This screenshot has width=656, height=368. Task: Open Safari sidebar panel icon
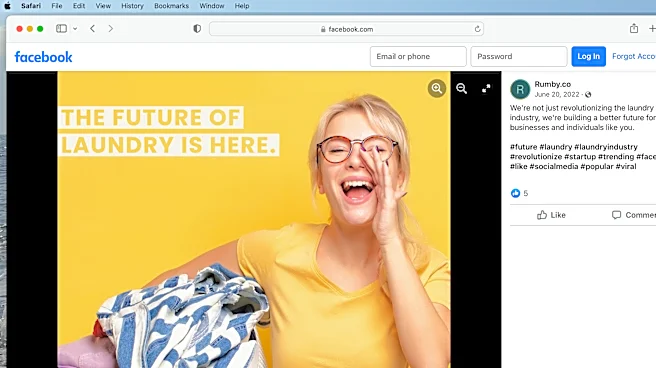point(61,28)
